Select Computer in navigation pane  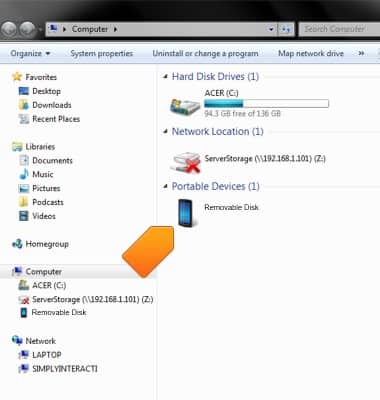(x=43, y=272)
